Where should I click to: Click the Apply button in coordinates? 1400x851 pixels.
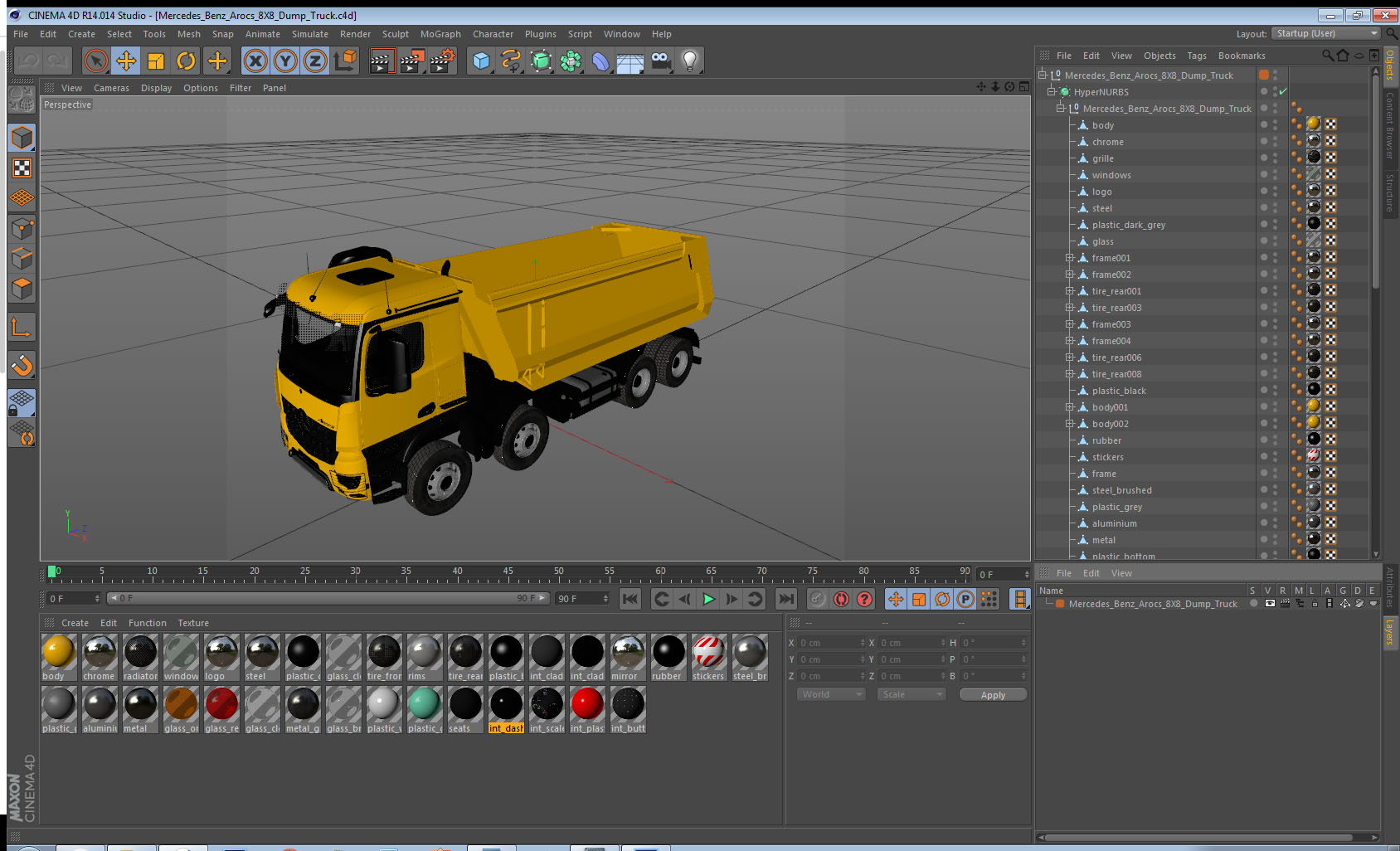point(993,695)
